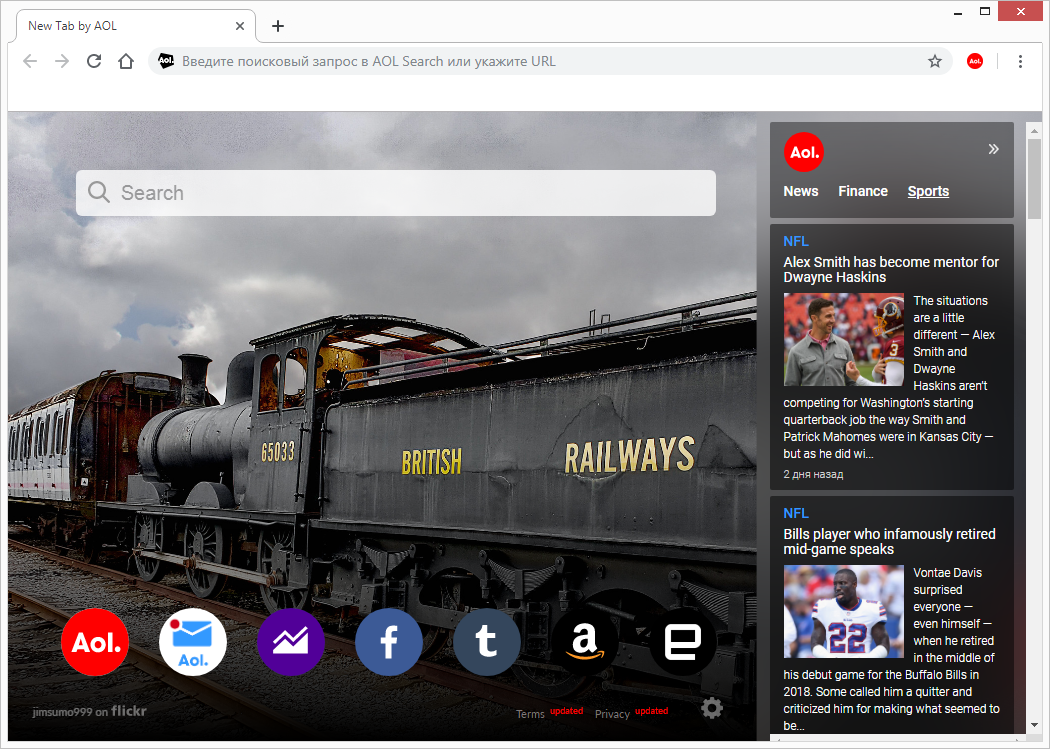
Task: Click the magnifier icon in search box
Action: pos(98,192)
